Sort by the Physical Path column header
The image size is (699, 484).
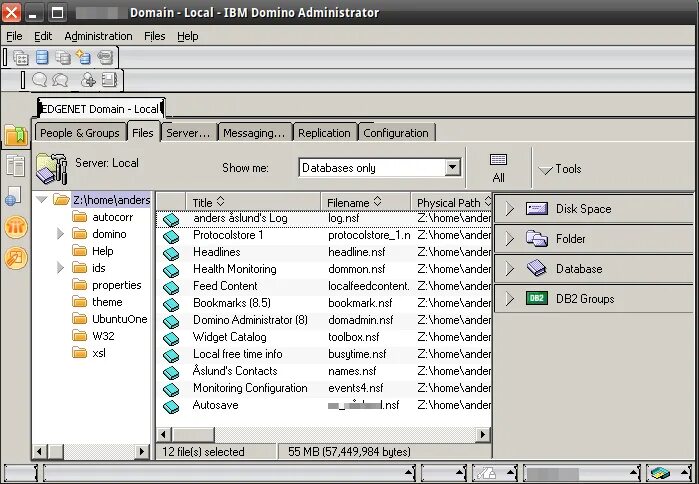(x=451, y=202)
